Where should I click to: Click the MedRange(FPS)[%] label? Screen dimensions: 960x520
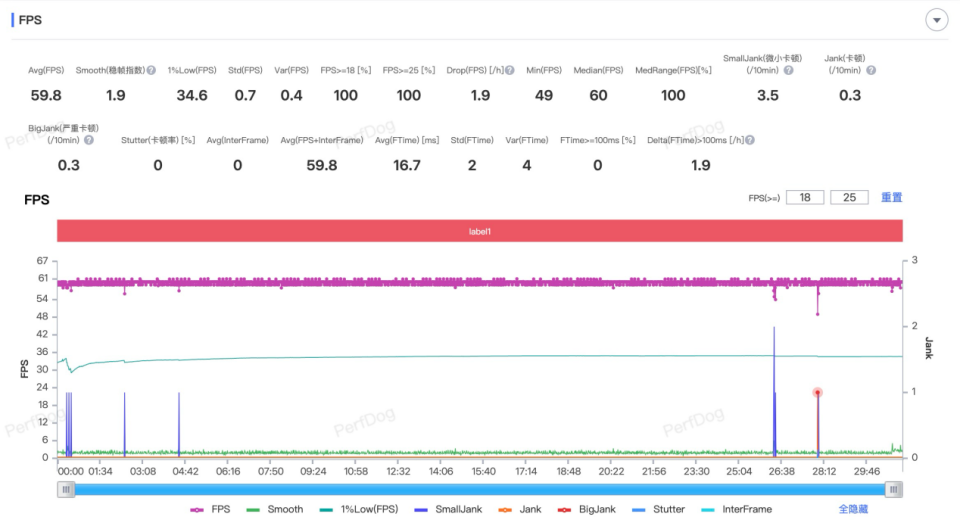[x=673, y=70]
